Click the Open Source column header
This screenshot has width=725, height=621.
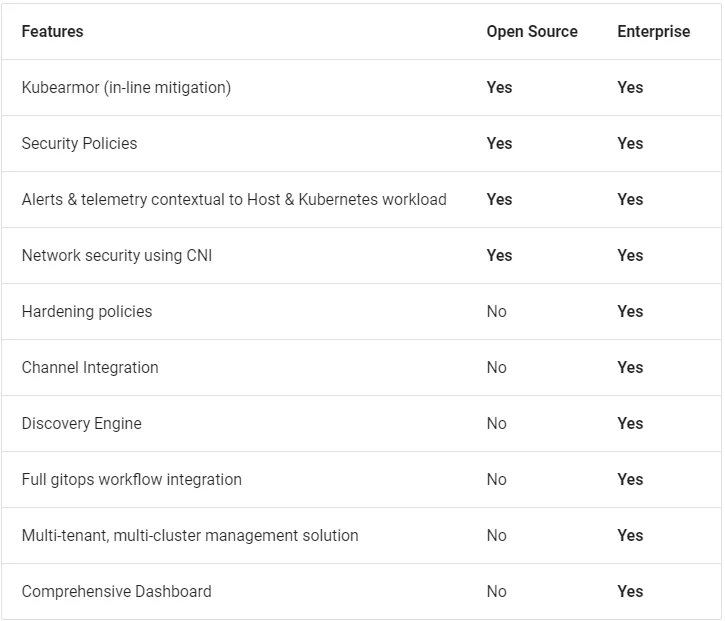532,32
